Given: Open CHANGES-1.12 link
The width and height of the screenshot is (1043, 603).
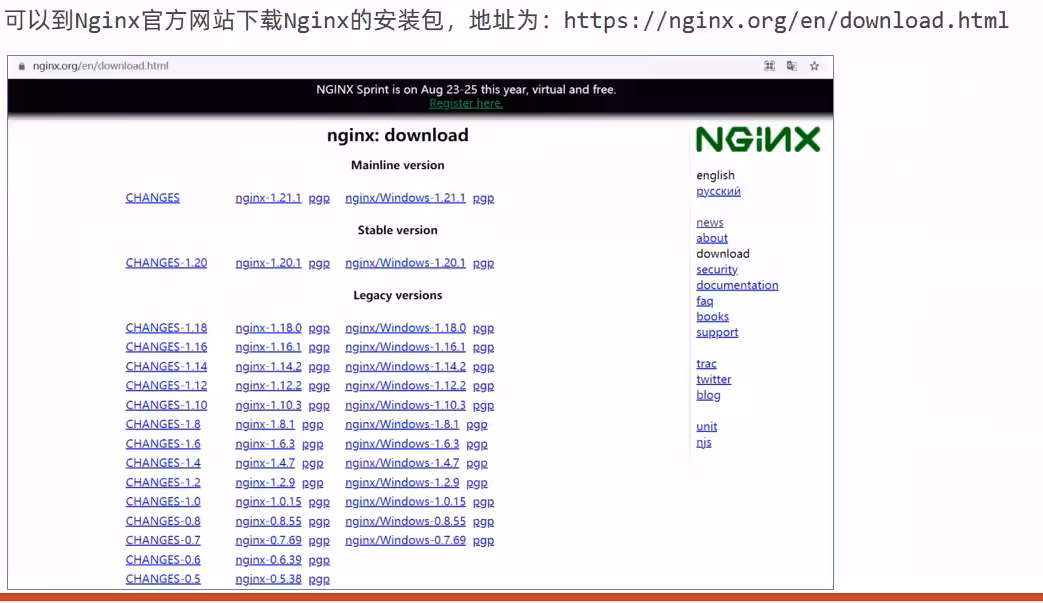Looking at the screenshot, I should pyautogui.click(x=166, y=386).
